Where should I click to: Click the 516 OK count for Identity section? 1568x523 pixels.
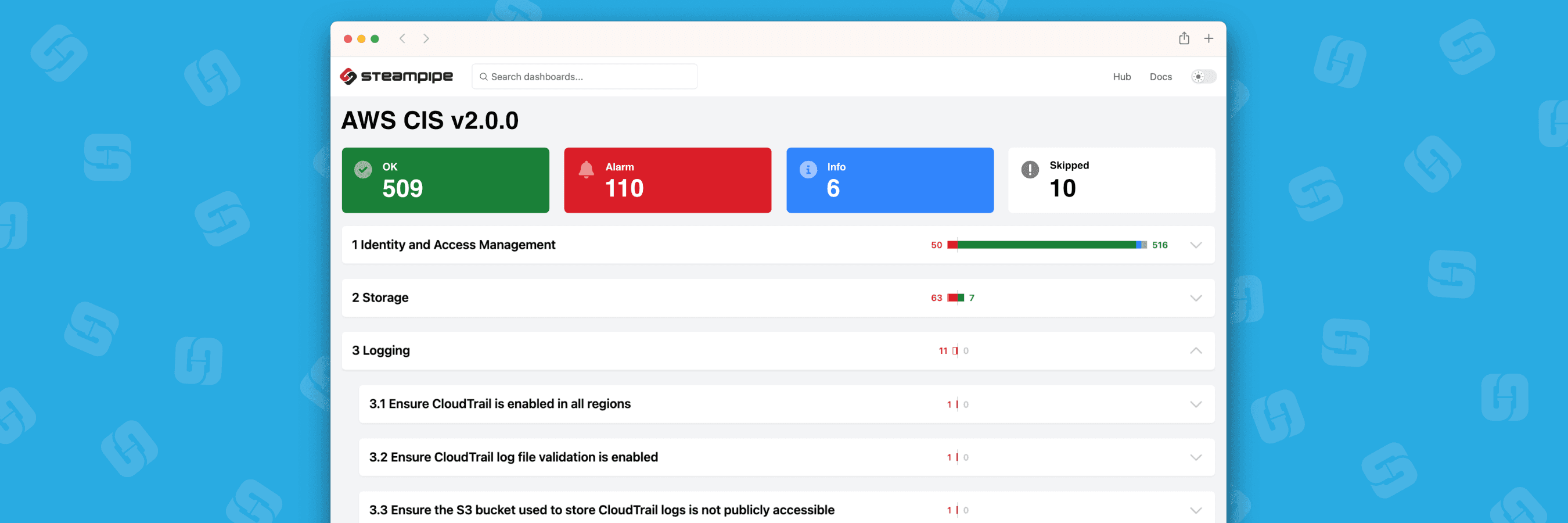pyautogui.click(x=1160, y=245)
